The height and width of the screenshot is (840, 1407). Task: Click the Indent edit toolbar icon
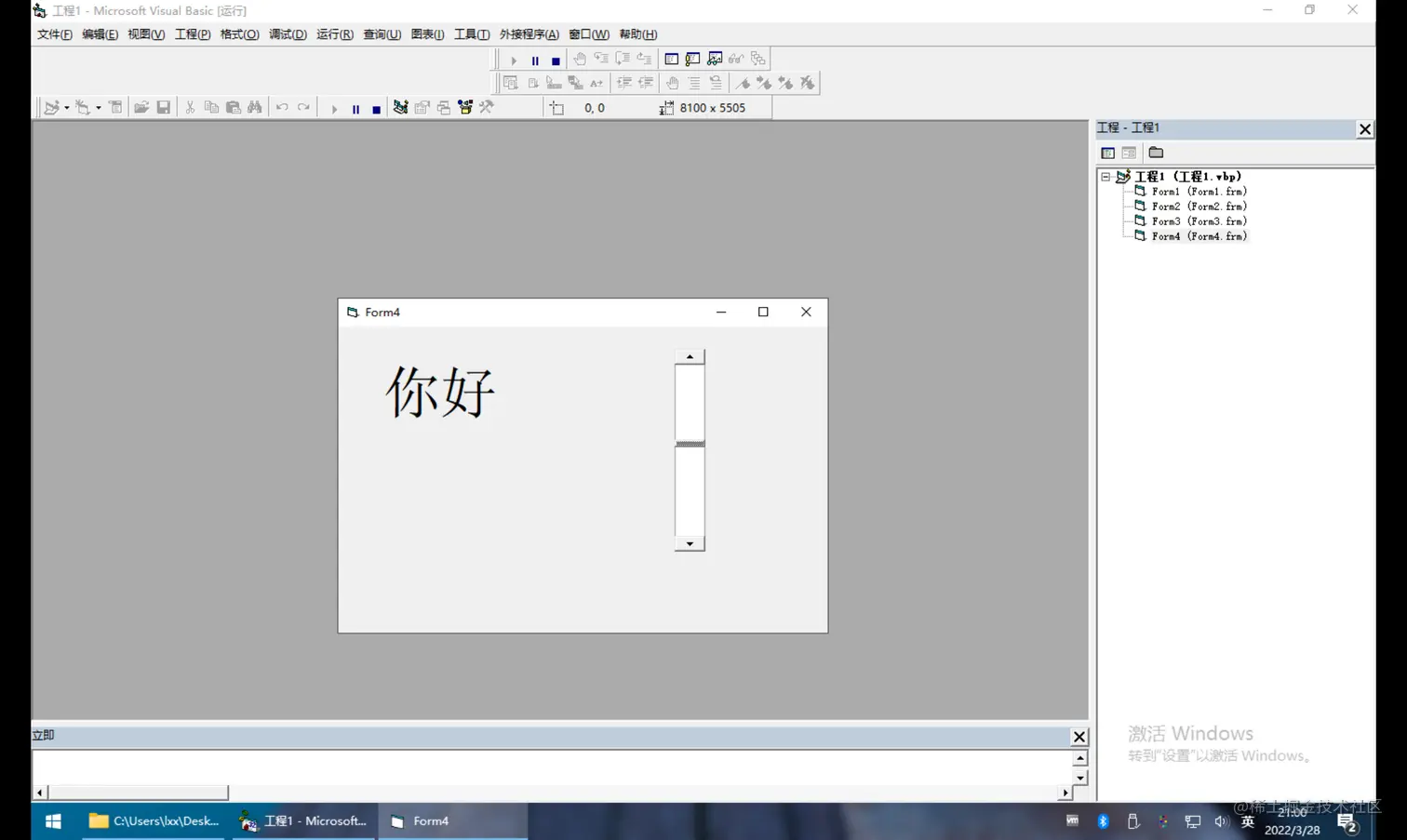(624, 83)
